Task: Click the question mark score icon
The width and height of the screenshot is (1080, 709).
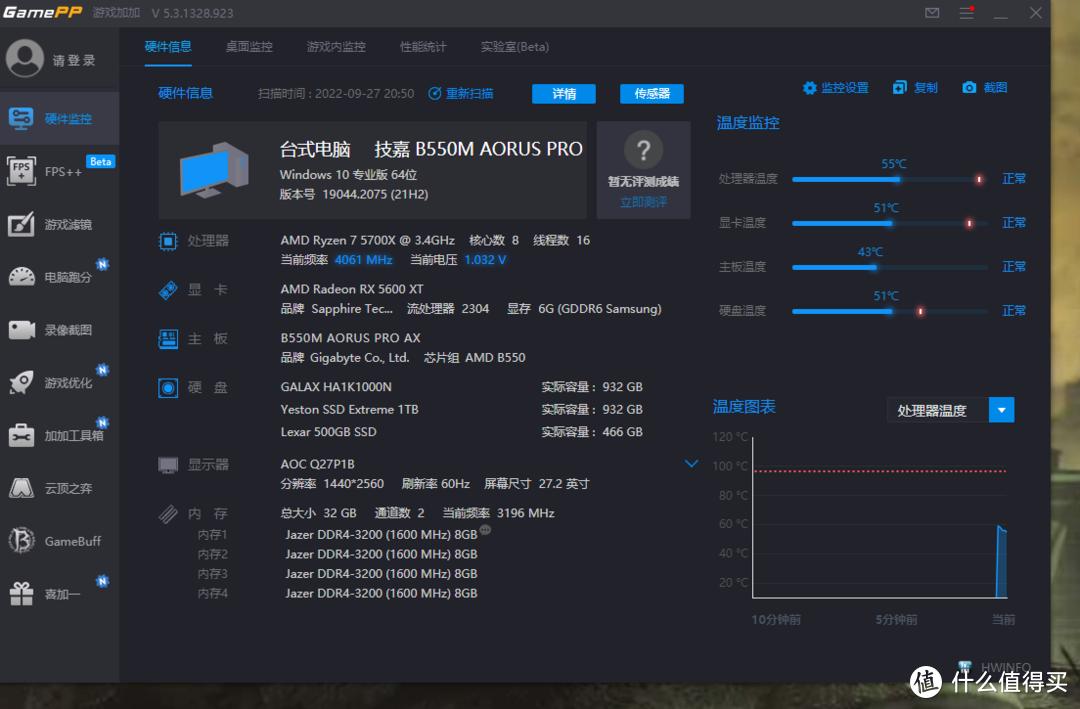Action: [643, 150]
